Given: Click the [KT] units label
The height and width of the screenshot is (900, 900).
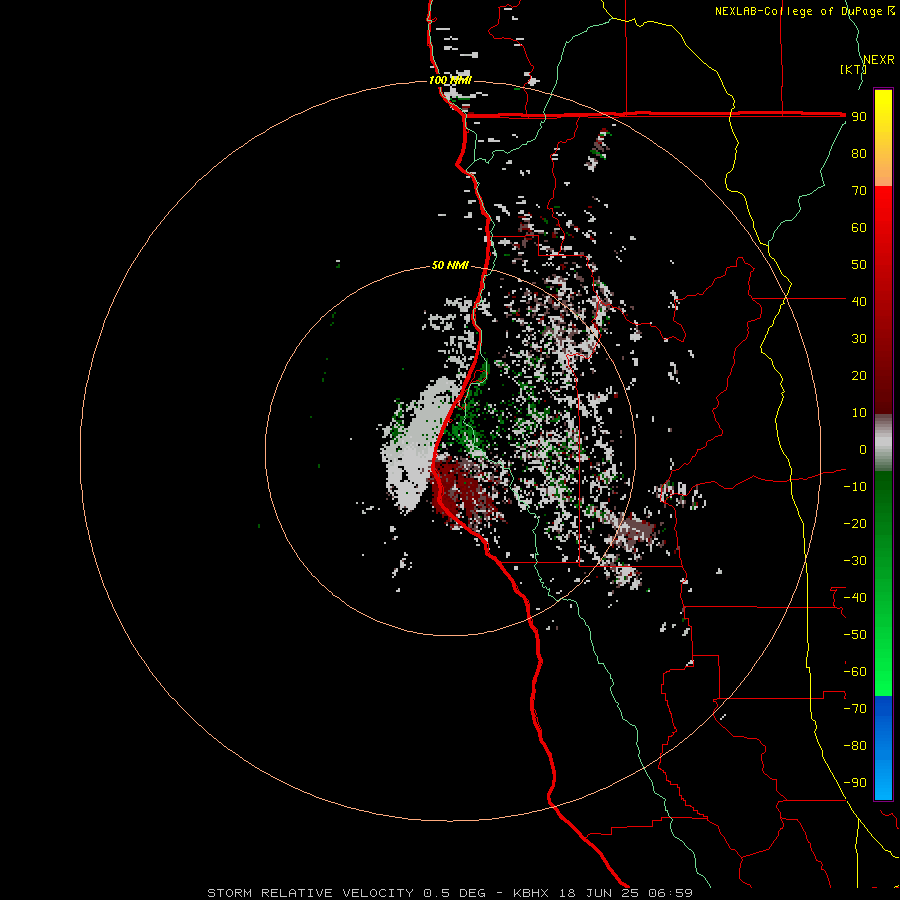Looking at the screenshot, I should (x=852, y=69).
